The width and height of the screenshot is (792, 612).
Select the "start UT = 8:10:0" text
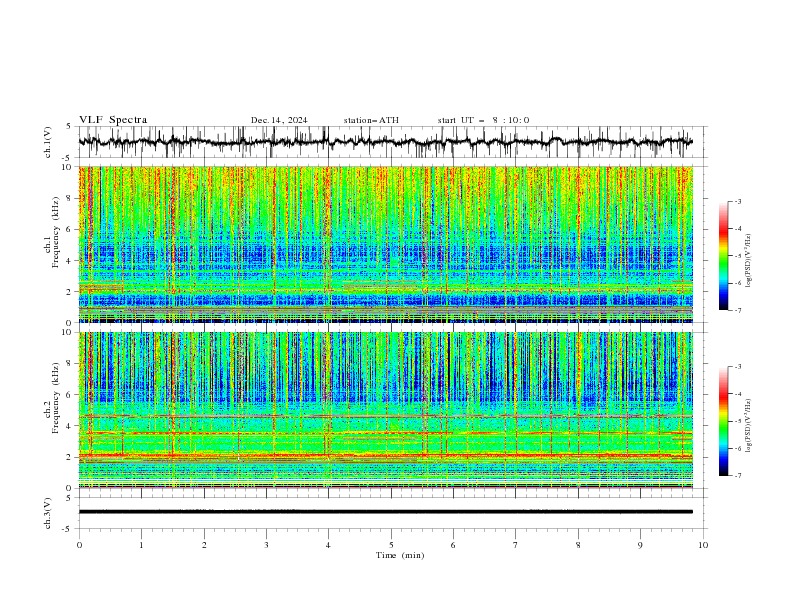tap(483, 120)
